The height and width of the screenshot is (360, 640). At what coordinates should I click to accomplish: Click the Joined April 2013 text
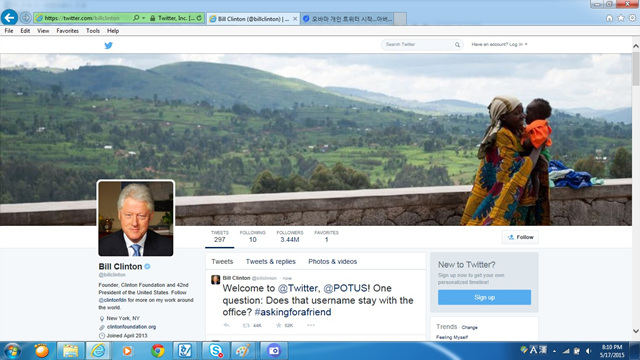pyautogui.click(x=127, y=336)
